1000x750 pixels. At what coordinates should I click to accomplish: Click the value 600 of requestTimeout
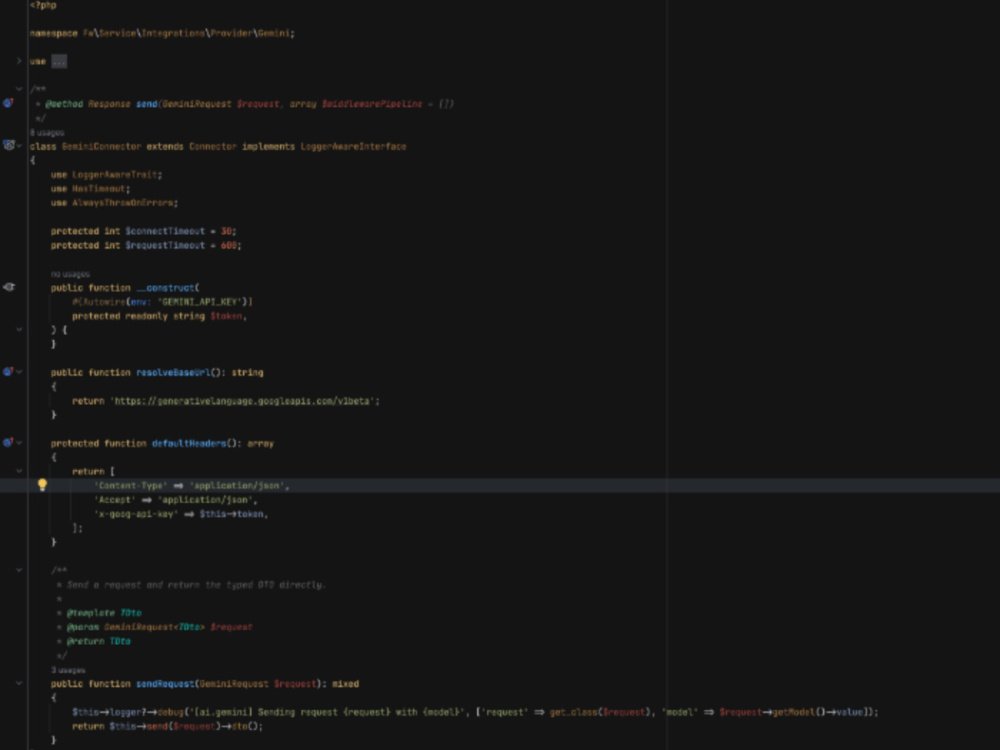pyautogui.click(x=228, y=245)
